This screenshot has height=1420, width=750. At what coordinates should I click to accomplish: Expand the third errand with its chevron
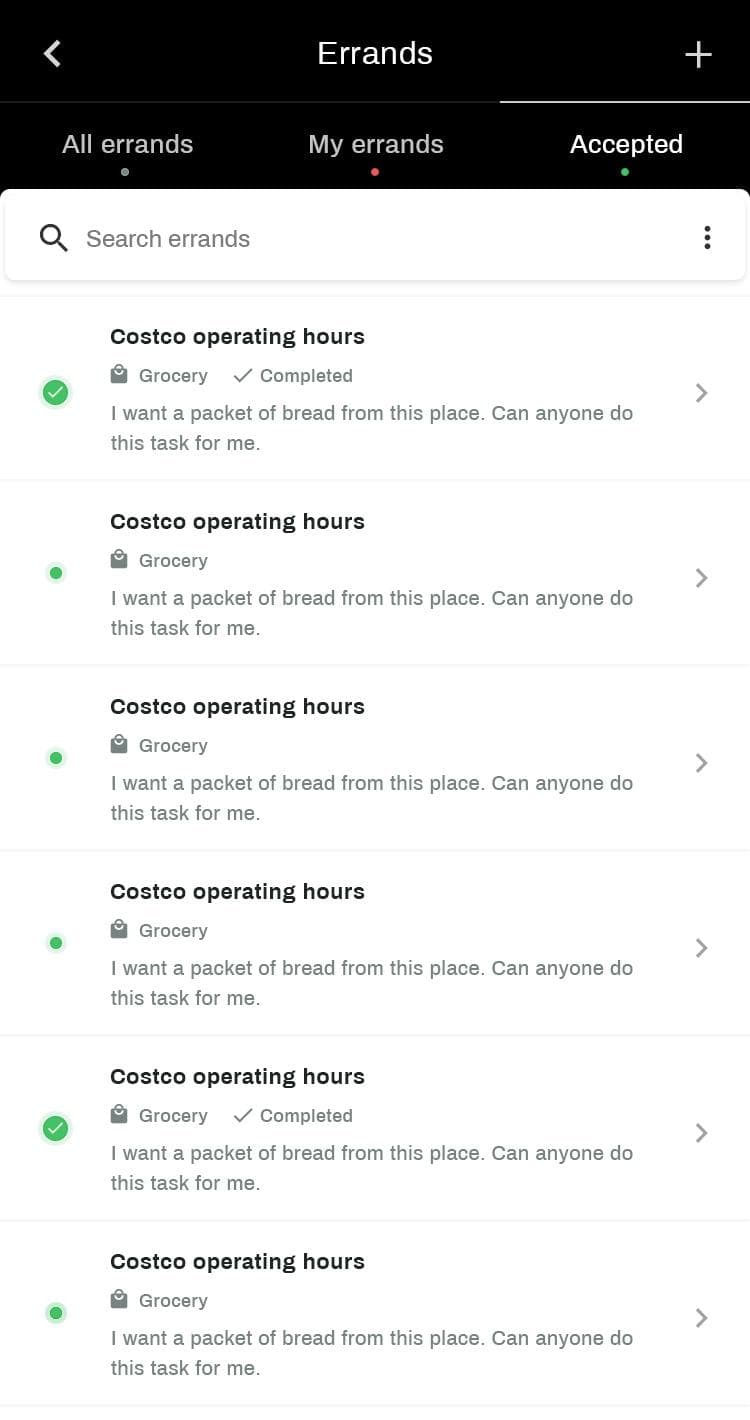pos(701,763)
